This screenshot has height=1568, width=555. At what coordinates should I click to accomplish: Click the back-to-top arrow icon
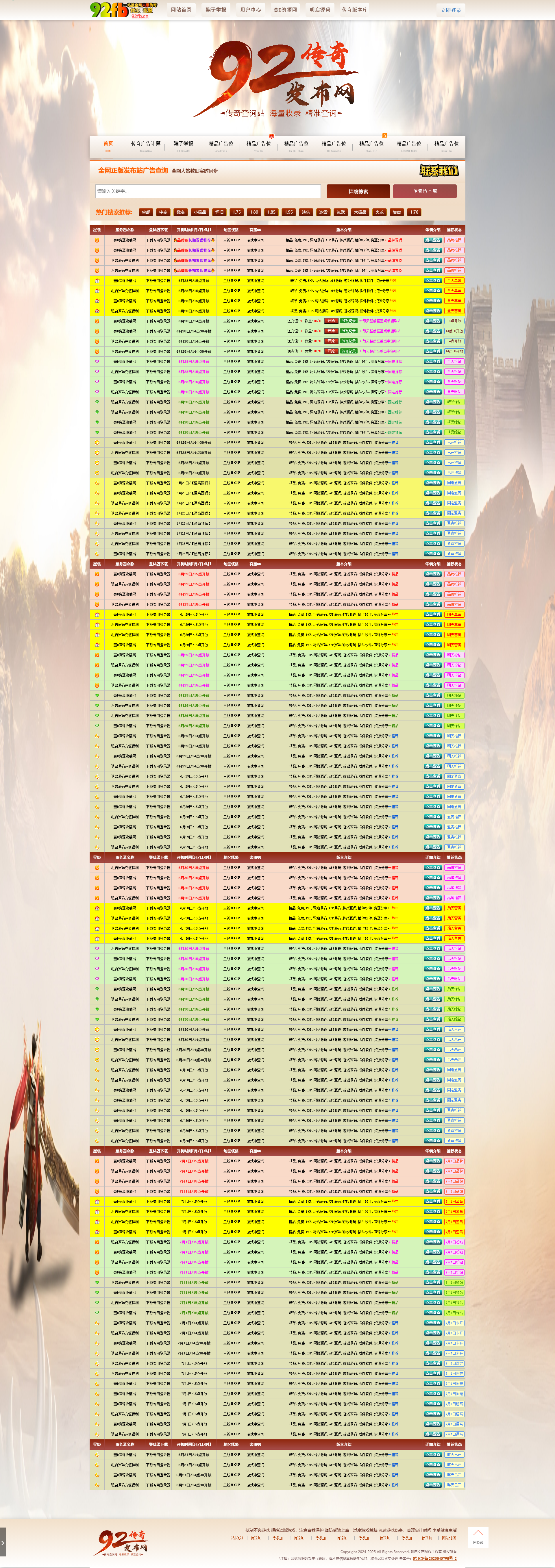478,1533
